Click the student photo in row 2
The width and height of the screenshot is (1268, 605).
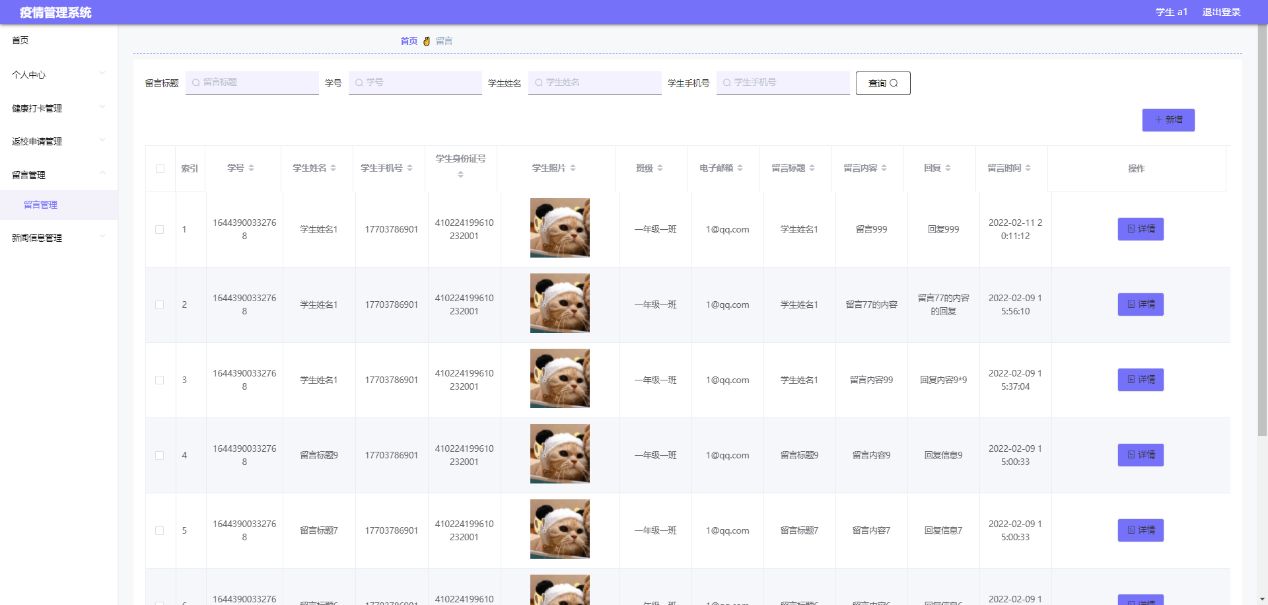click(x=560, y=303)
